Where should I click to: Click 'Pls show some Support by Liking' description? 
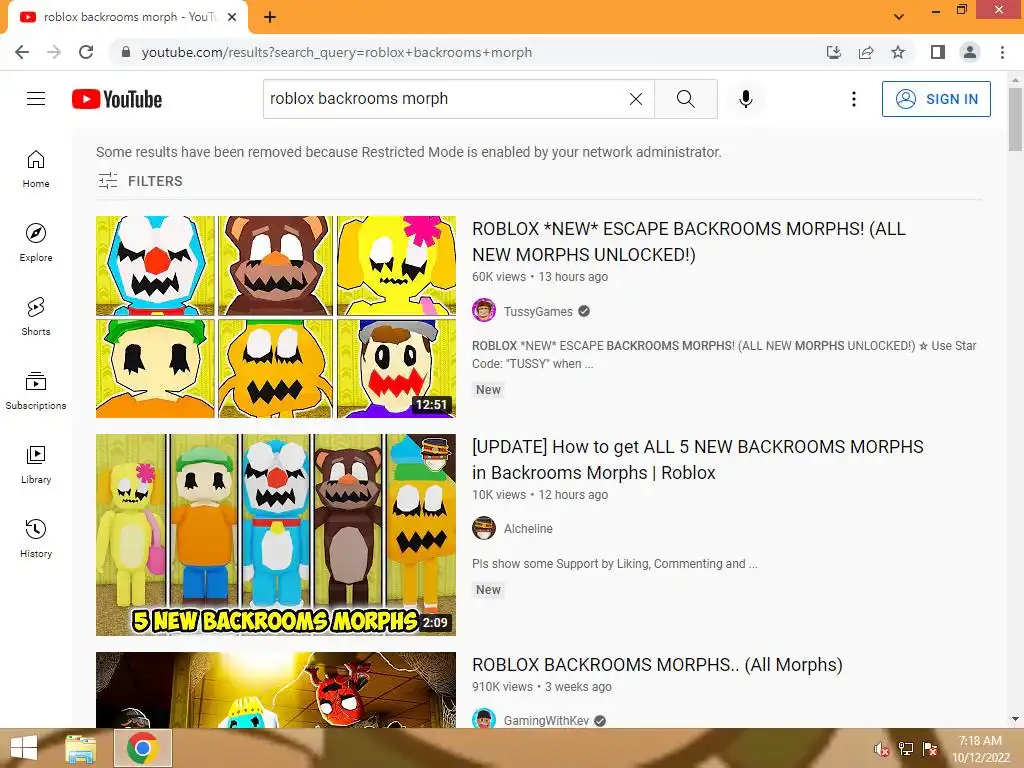tap(615, 564)
